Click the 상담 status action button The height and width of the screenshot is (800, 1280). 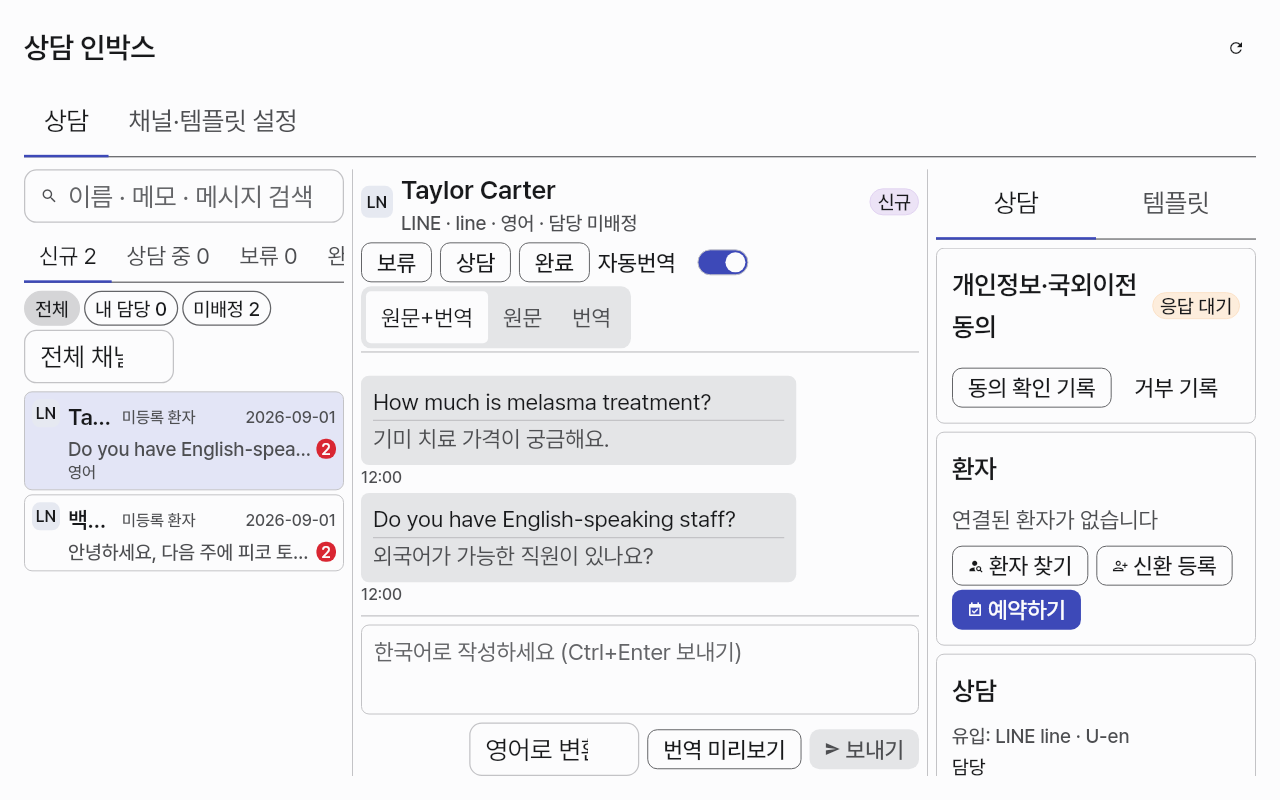click(x=476, y=263)
